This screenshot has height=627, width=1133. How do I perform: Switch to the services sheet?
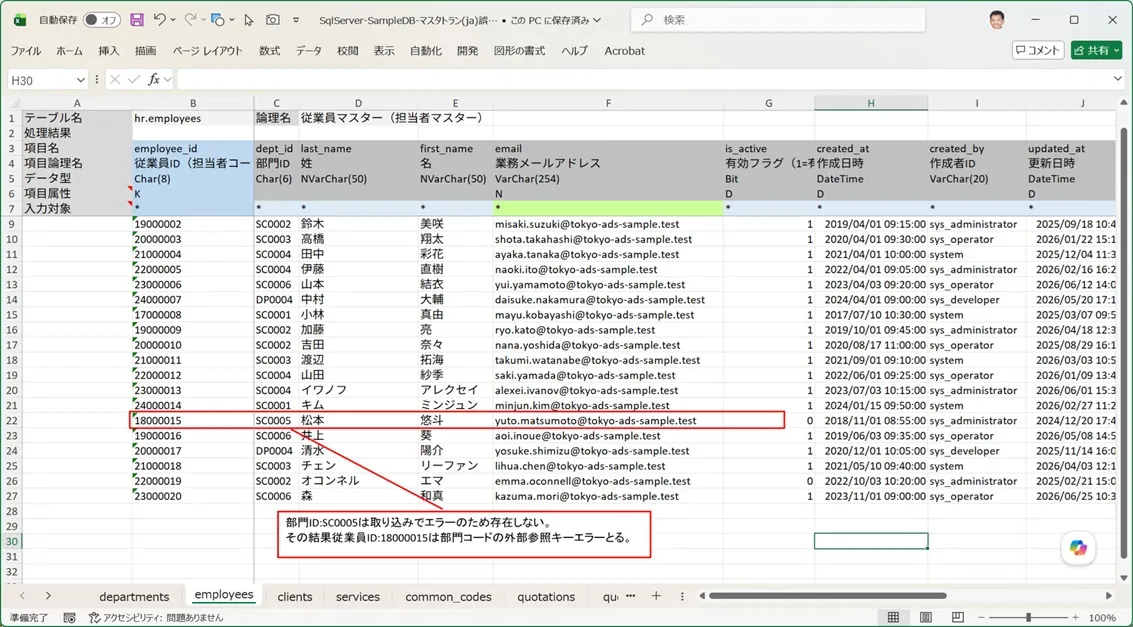[x=358, y=597]
